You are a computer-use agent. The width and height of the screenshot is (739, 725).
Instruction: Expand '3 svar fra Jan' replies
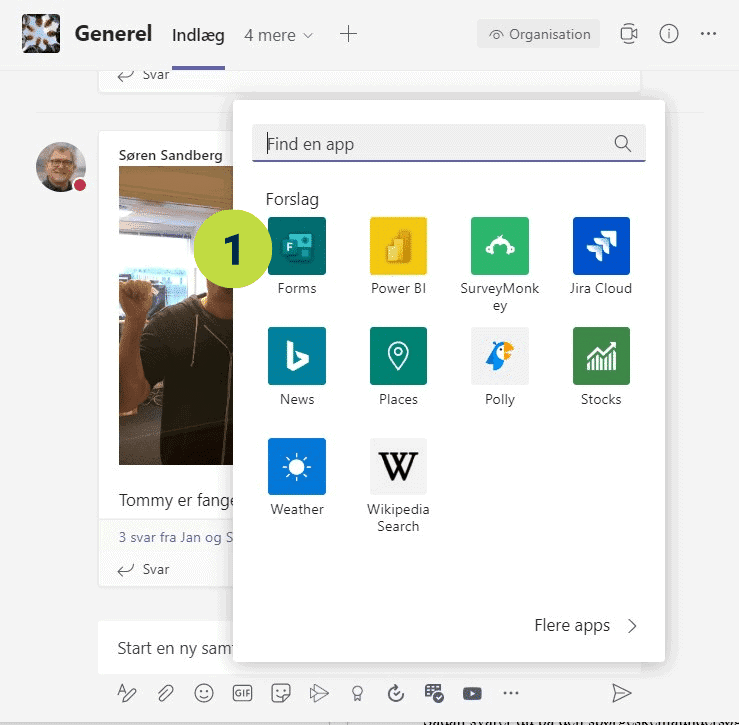175,537
